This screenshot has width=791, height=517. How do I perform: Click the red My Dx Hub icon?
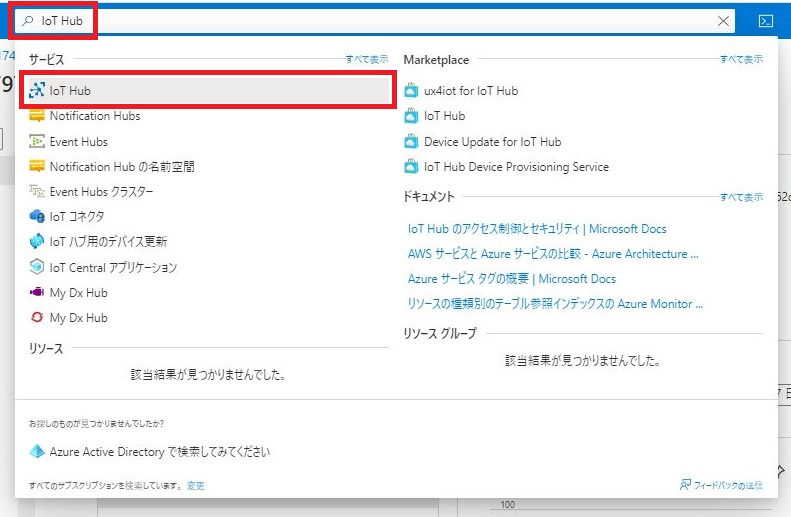(37, 317)
